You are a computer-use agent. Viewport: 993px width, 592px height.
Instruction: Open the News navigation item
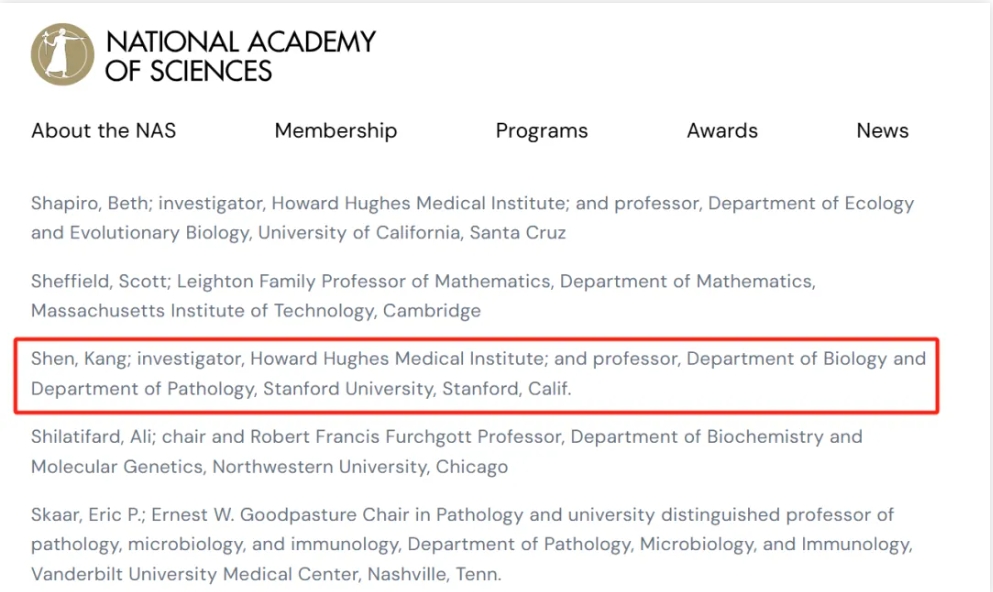(882, 130)
